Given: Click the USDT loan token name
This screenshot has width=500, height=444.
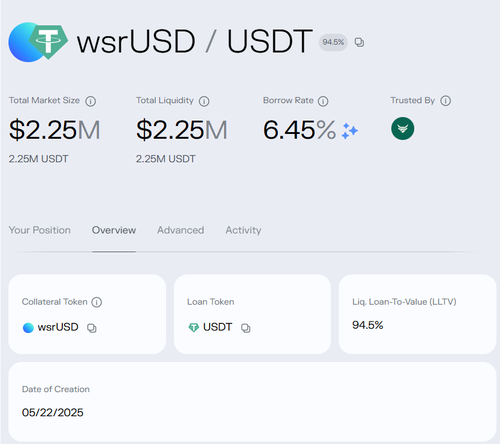Looking at the screenshot, I should (217, 327).
